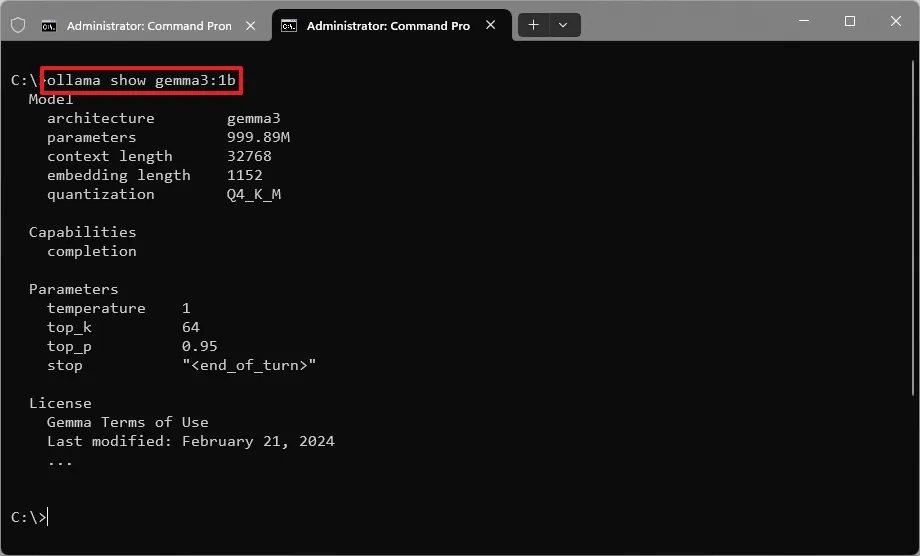
Task: Click the 999.89M parameters value
Action: 258,137
